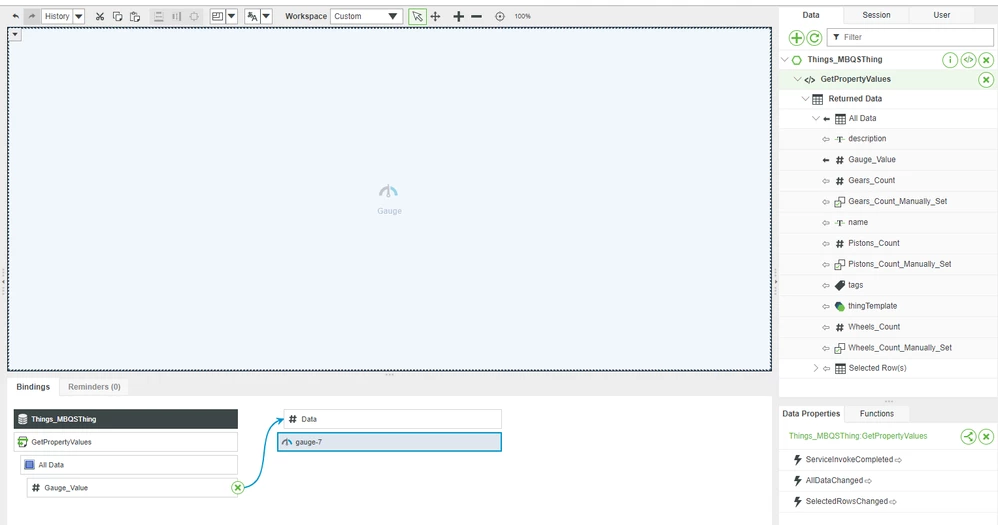The image size is (998, 525).
Task: Collapse the All Data node
Action: click(816, 118)
